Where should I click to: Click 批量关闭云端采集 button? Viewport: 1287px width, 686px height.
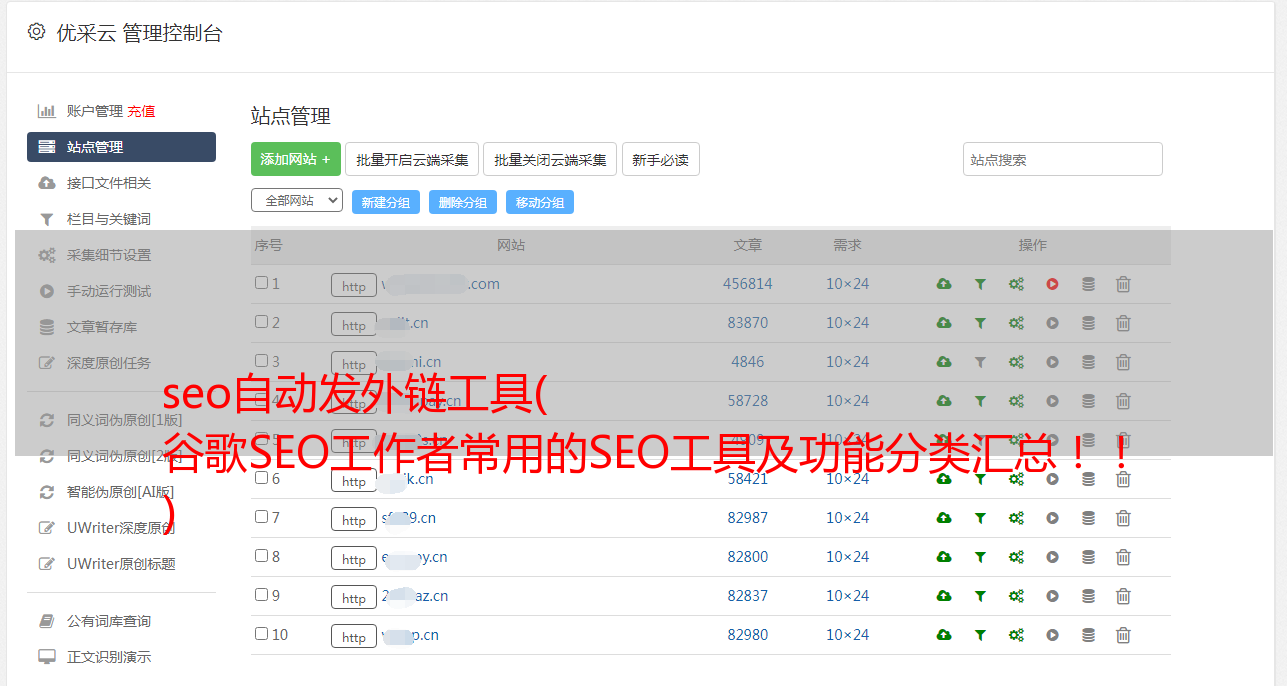coord(550,159)
